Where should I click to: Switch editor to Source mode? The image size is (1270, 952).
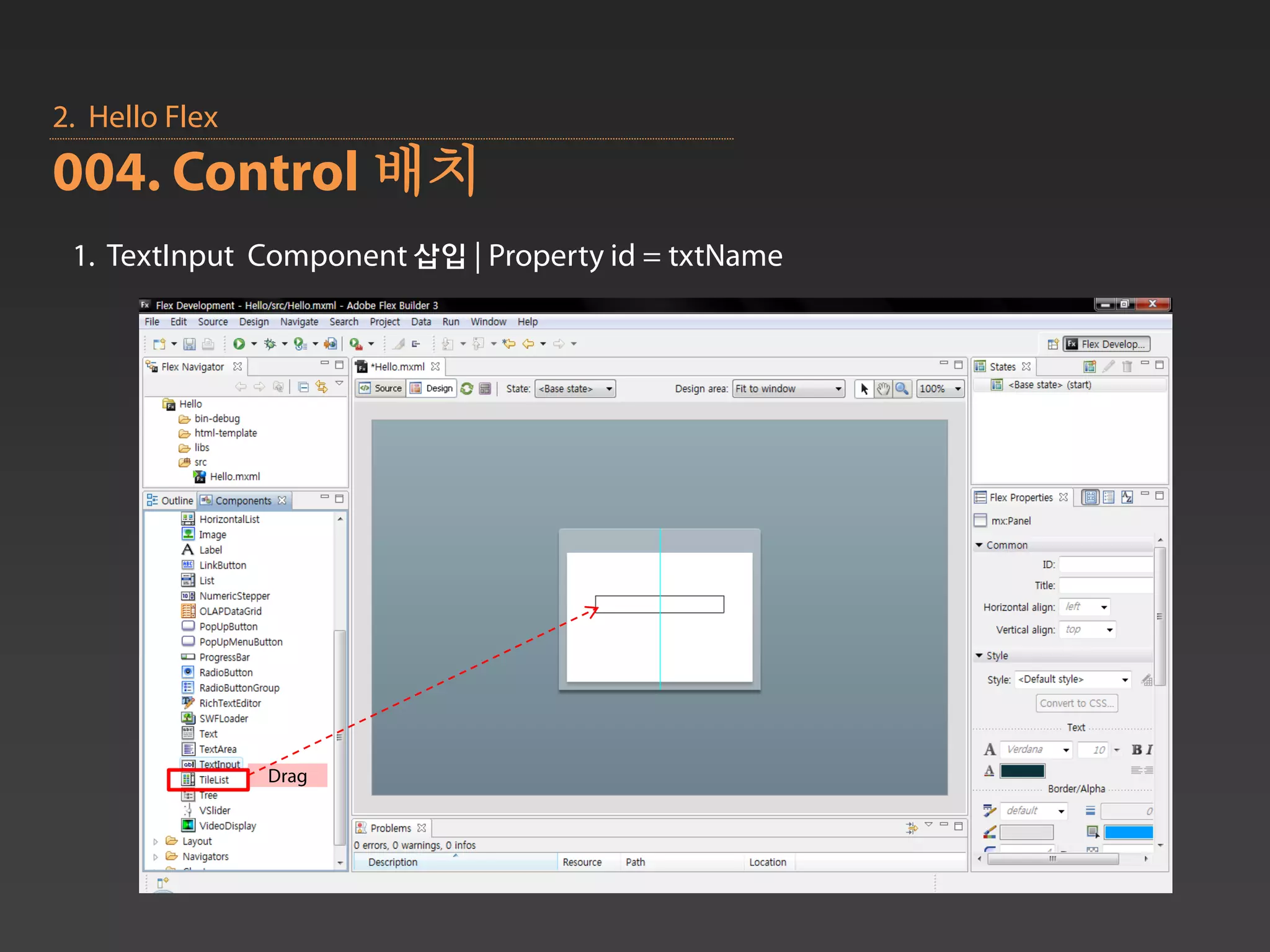(381, 388)
